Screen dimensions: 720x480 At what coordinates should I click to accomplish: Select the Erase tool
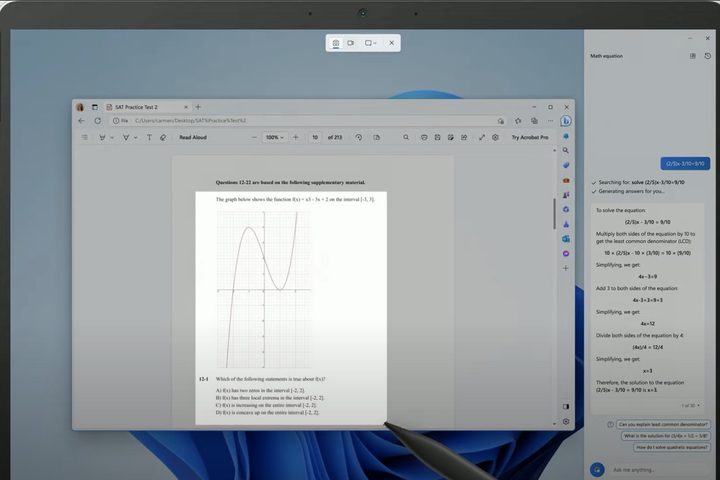point(163,137)
